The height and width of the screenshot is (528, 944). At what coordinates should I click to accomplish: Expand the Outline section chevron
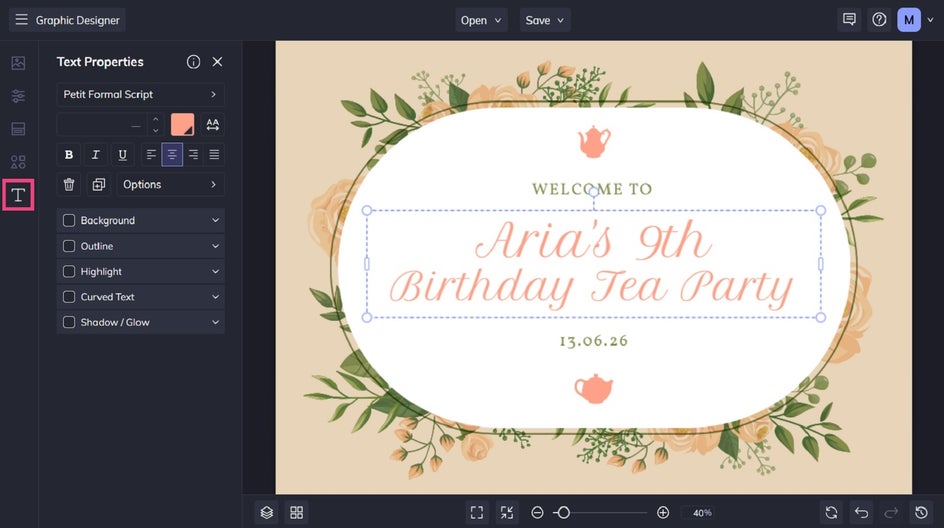215,246
